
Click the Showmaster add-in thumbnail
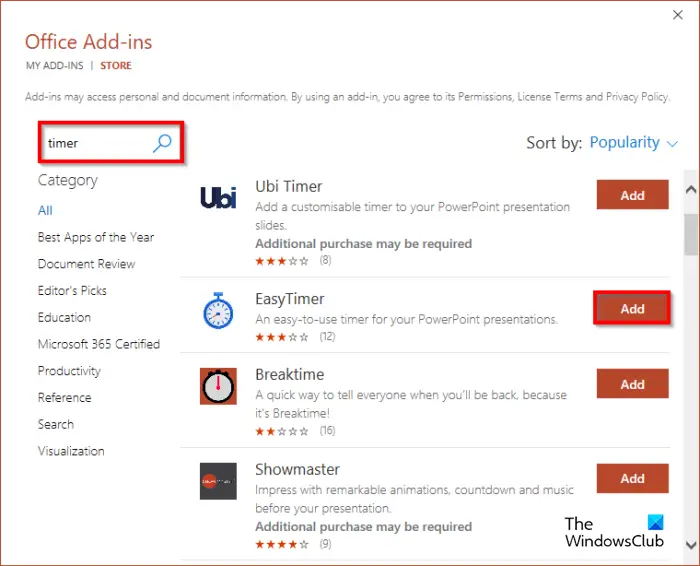[218, 481]
